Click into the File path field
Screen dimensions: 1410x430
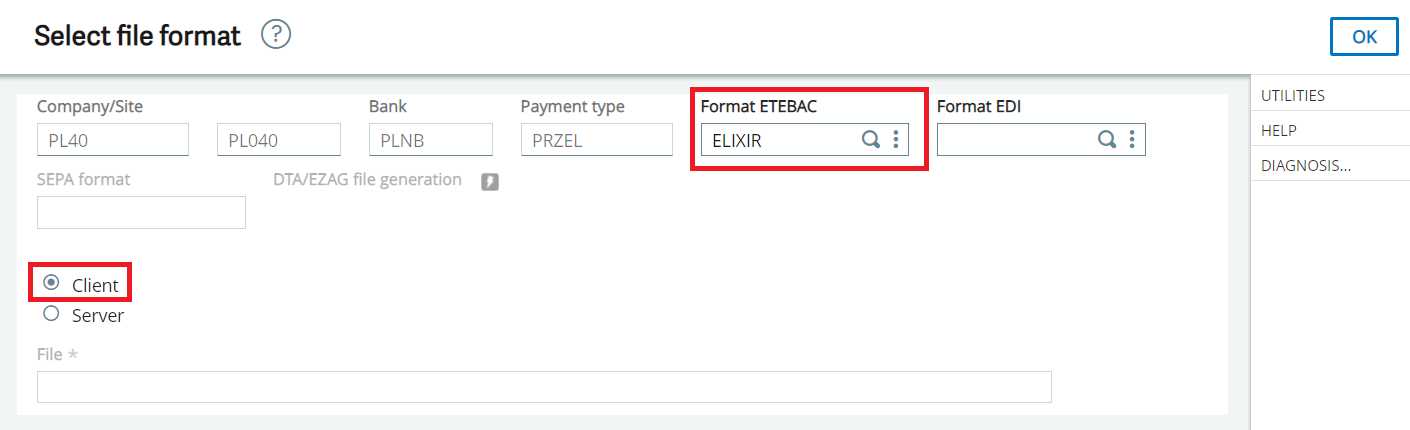(x=544, y=387)
